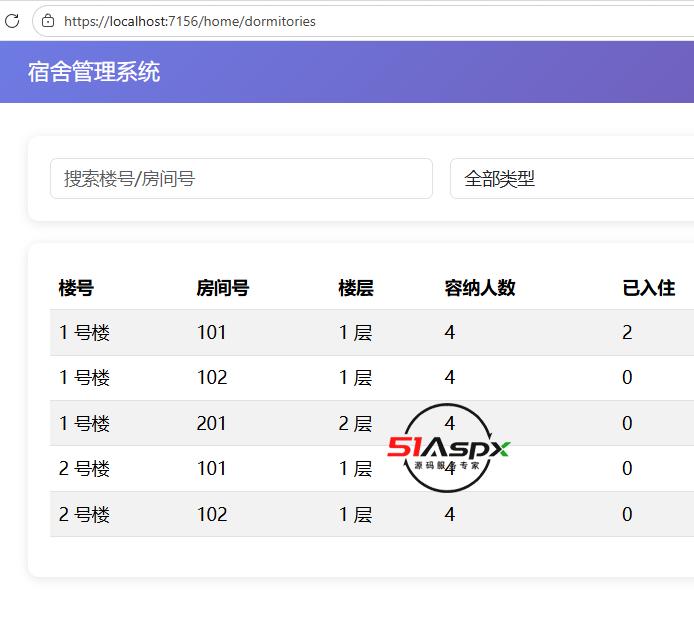The image size is (694, 639).
Task: Click the 宿舍管理系统 header title
Action: [x=94, y=72]
